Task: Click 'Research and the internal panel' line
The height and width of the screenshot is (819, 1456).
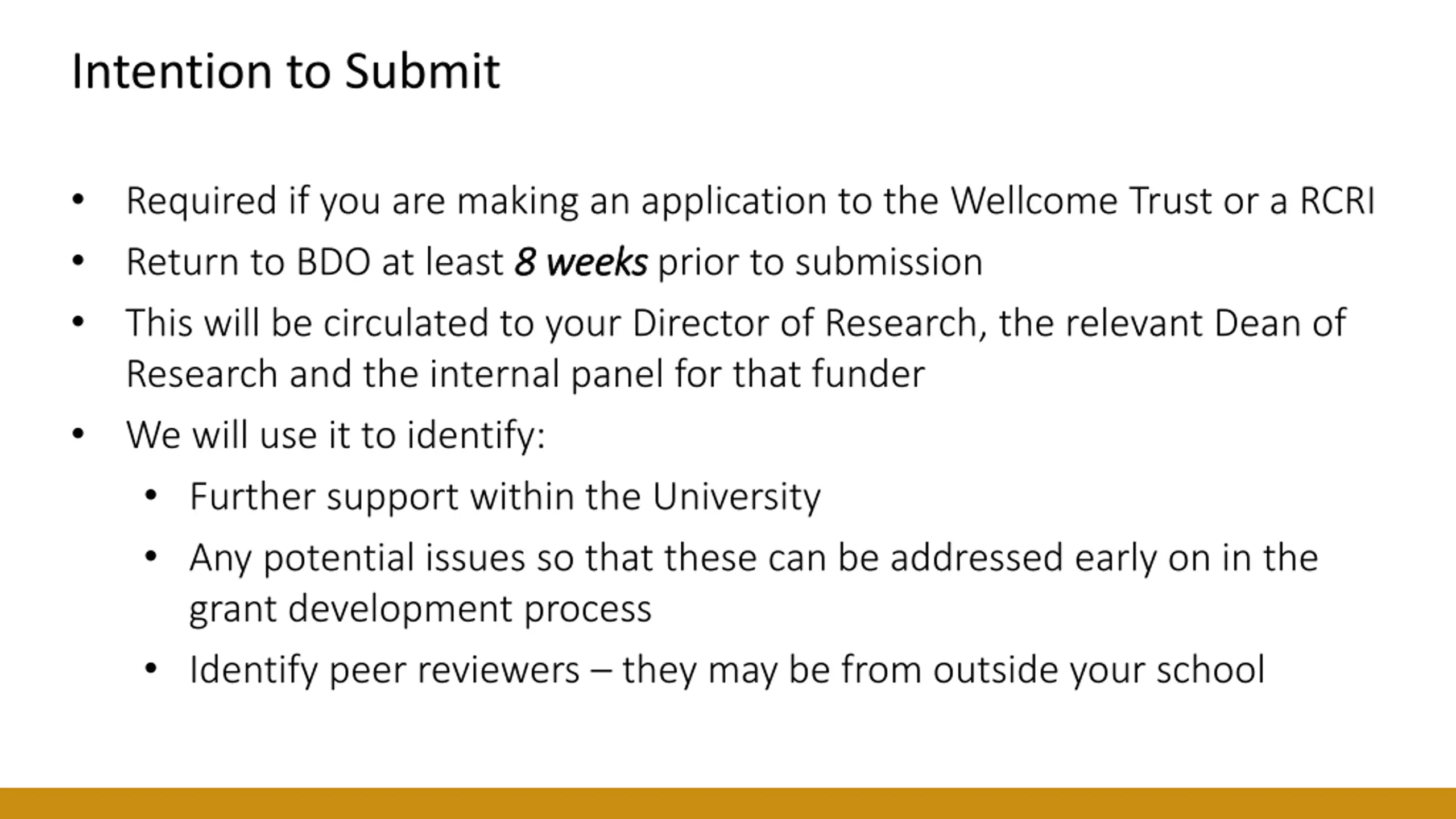Action: click(x=525, y=375)
